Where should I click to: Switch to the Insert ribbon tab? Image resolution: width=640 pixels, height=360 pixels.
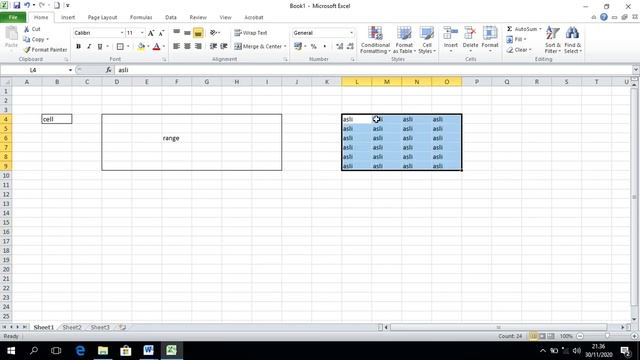[68, 17]
